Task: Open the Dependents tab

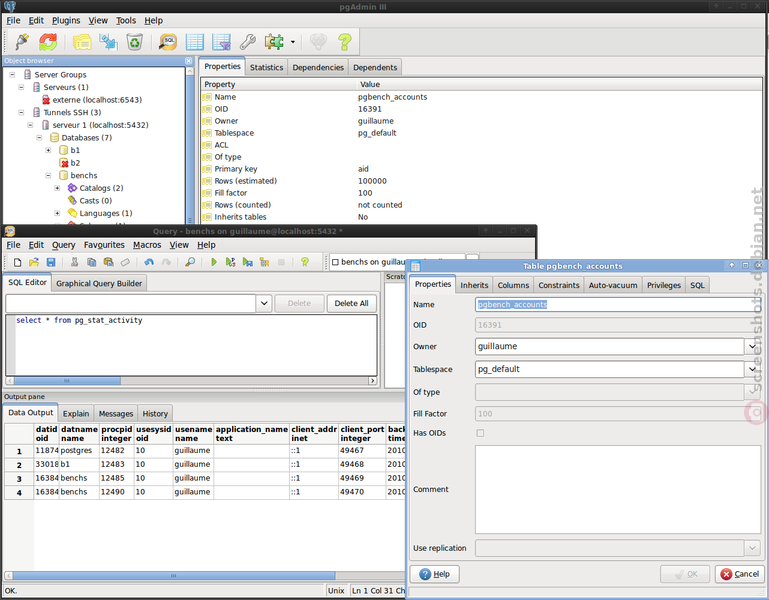Action: (x=375, y=67)
